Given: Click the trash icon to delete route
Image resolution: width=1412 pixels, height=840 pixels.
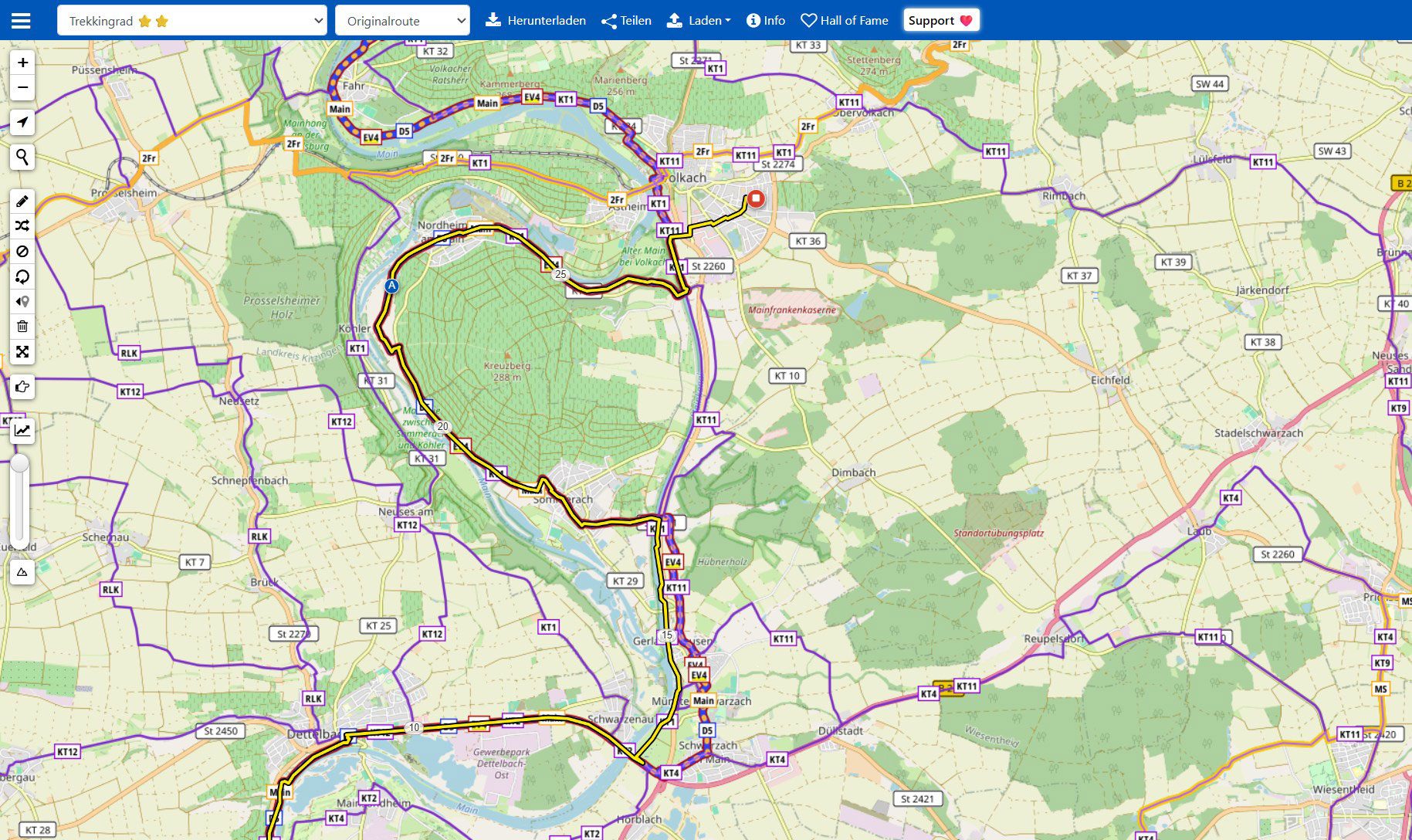Looking at the screenshot, I should point(22,327).
